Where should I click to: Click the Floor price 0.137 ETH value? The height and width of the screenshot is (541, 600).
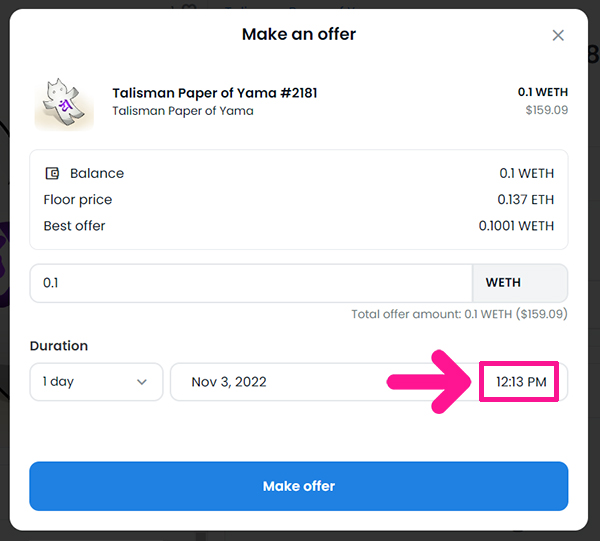coord(525,199)
